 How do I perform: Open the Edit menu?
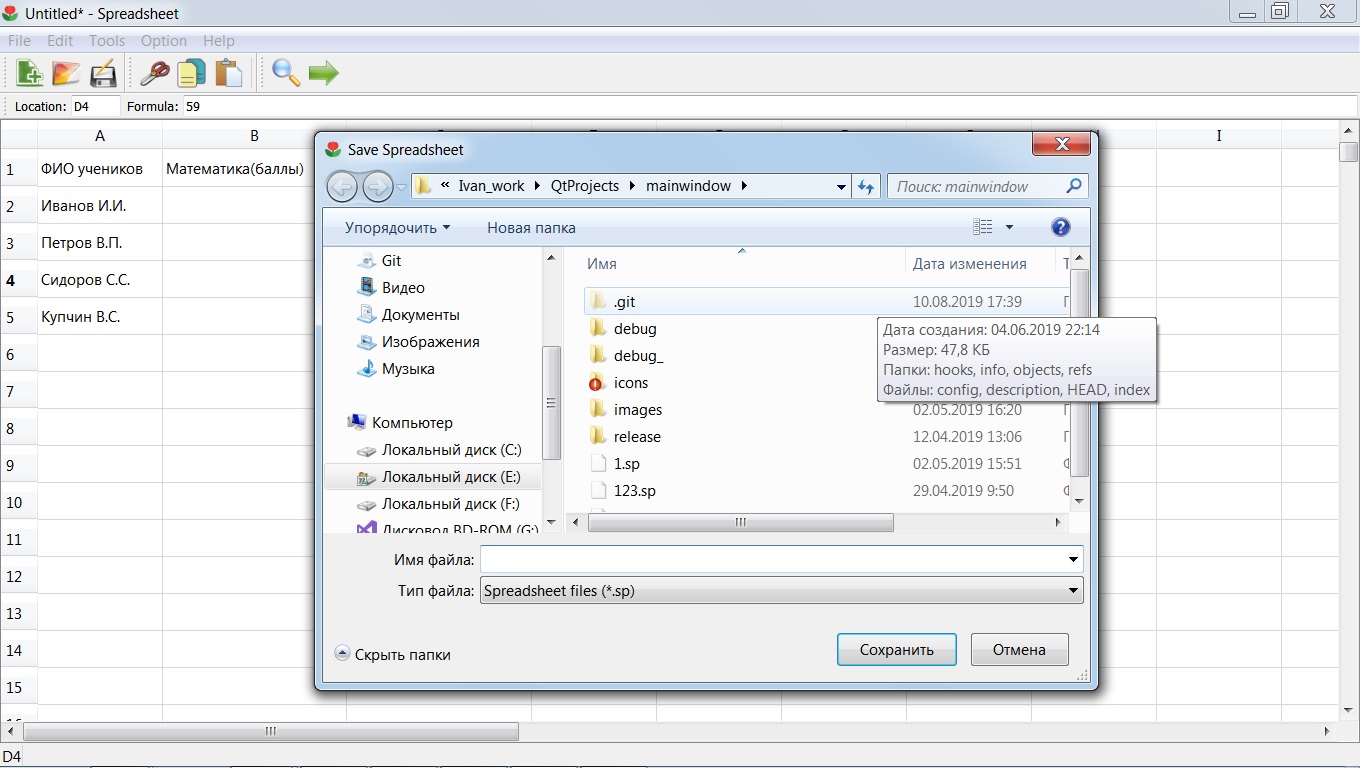coord(60,41)
